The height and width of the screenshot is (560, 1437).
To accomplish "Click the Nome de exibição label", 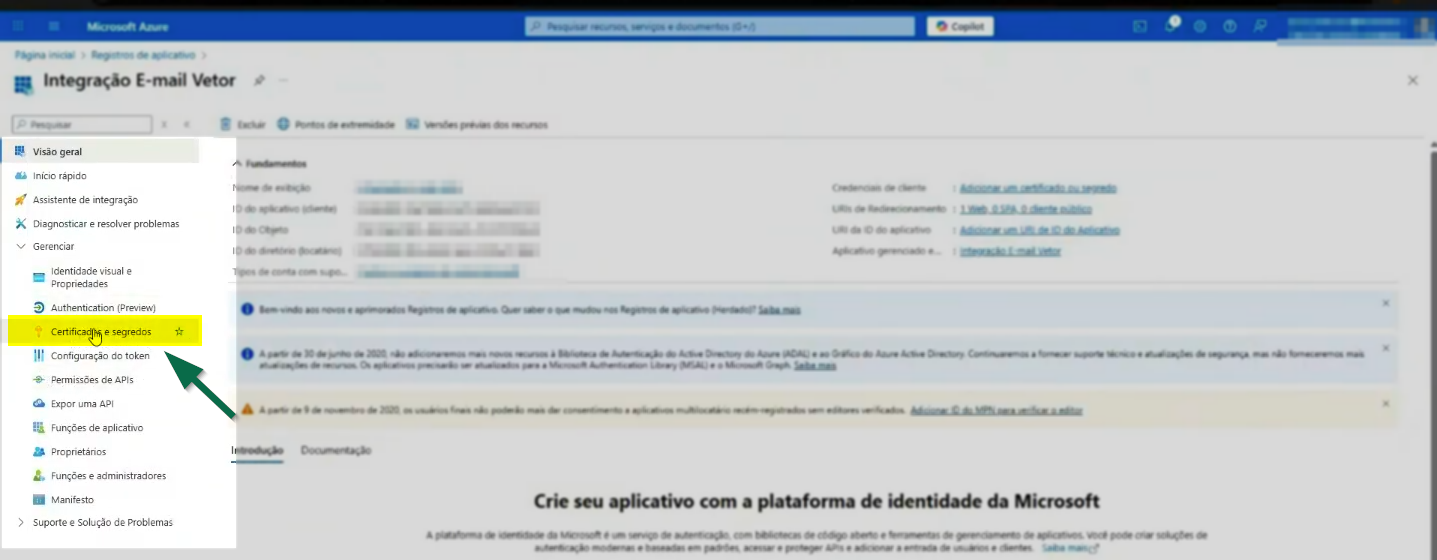I will [272, 188].
